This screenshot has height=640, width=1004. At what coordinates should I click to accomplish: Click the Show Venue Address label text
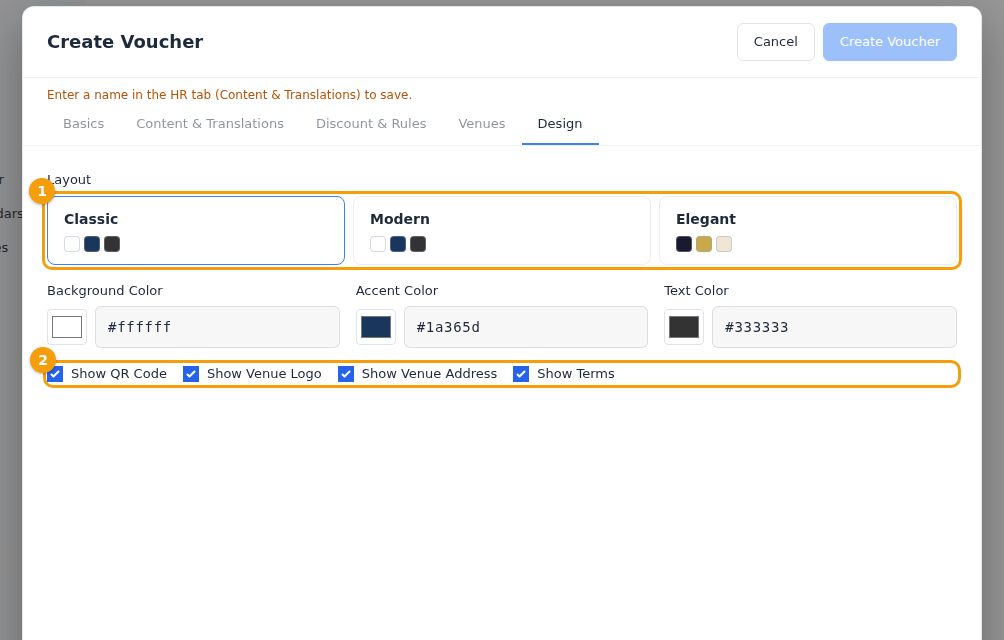[429, 374]
